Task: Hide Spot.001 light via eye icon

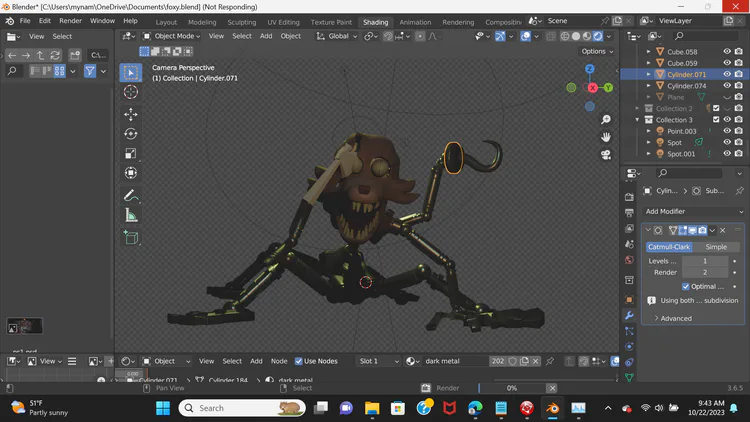Action: (x=727, y=154)
